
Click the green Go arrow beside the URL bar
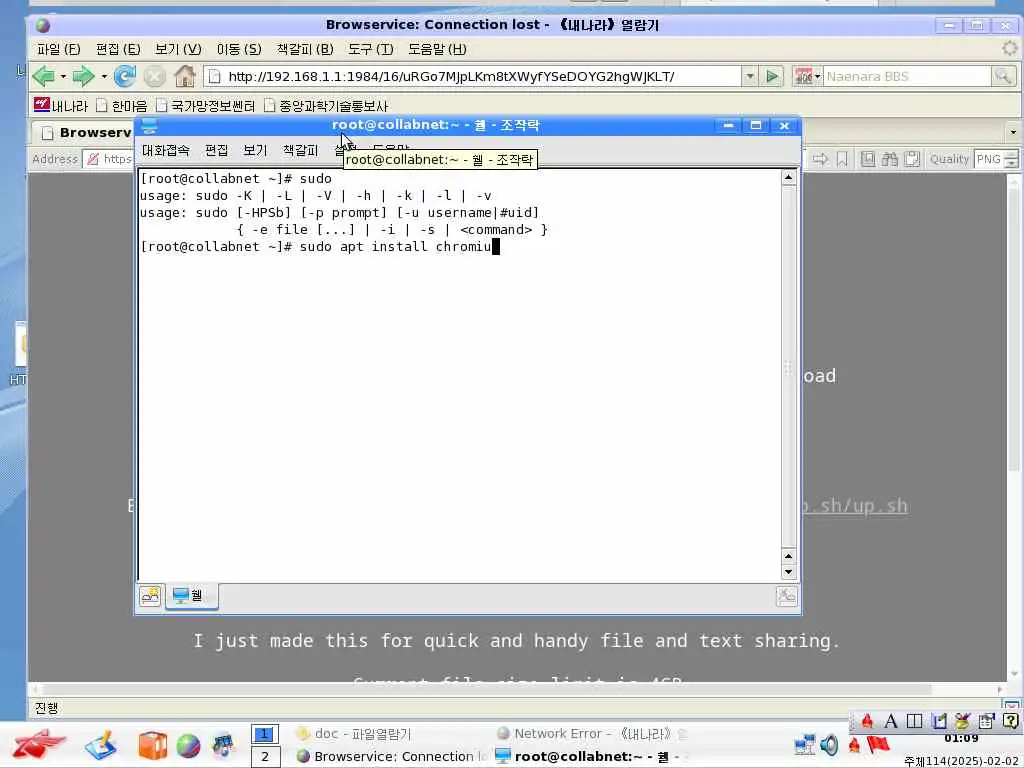click(773, 76)
